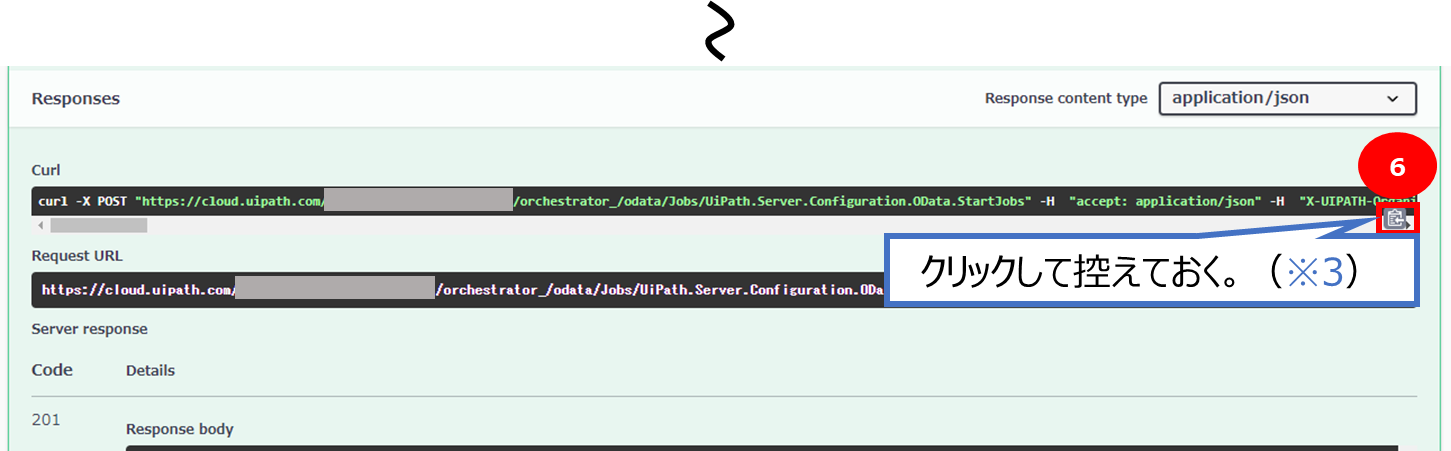Click the Server response label
This screenshot has height=451, width=1451.
click(x=89, y=328)
